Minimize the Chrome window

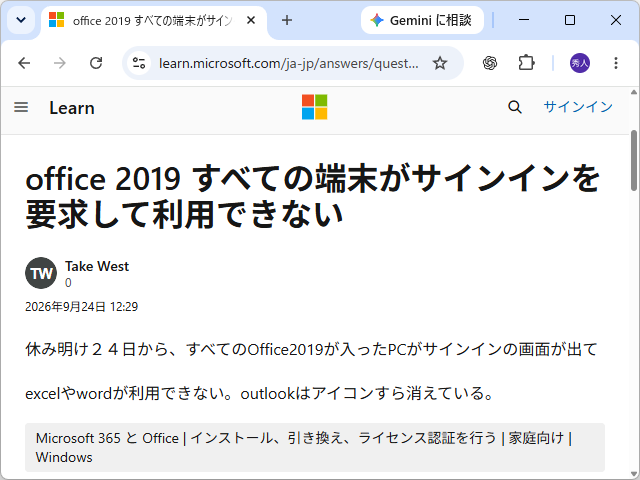pos(524,20)
